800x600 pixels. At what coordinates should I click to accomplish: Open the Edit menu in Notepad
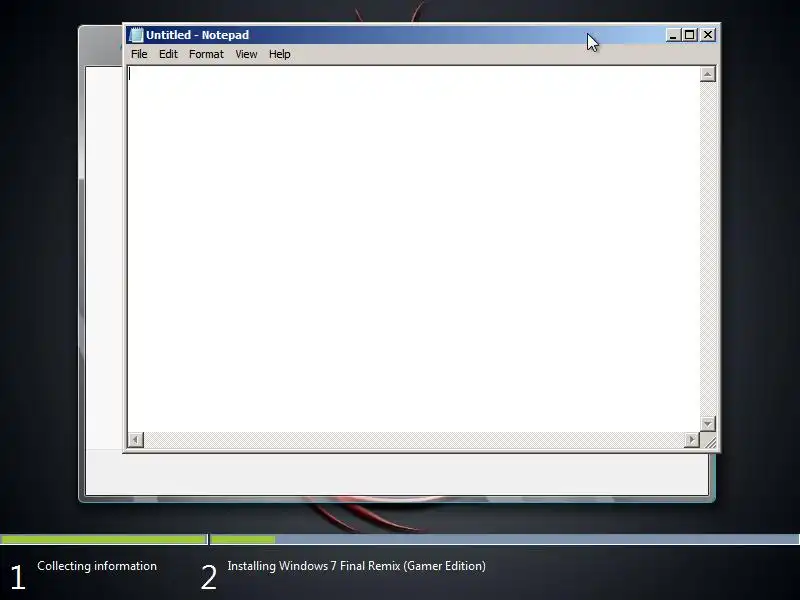click(x=168, y=54)
